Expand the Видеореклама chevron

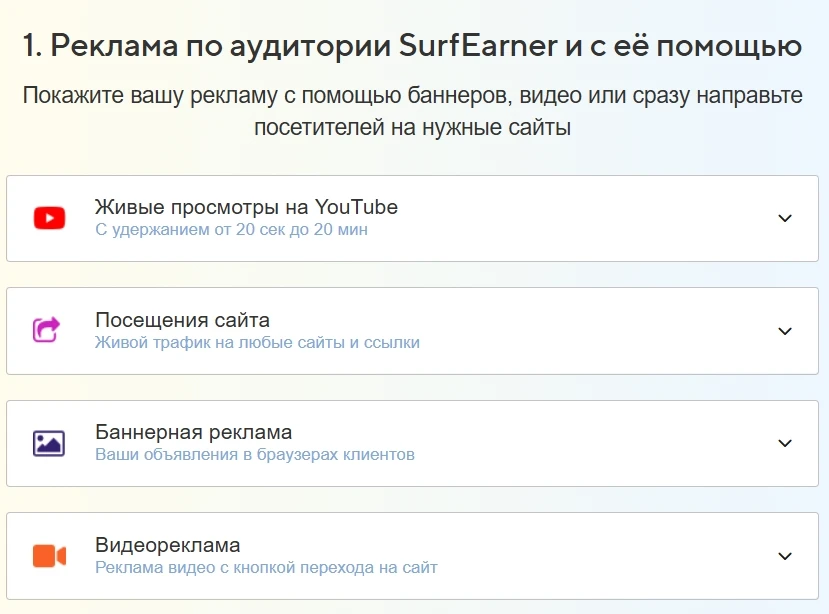tap(785, 556)
